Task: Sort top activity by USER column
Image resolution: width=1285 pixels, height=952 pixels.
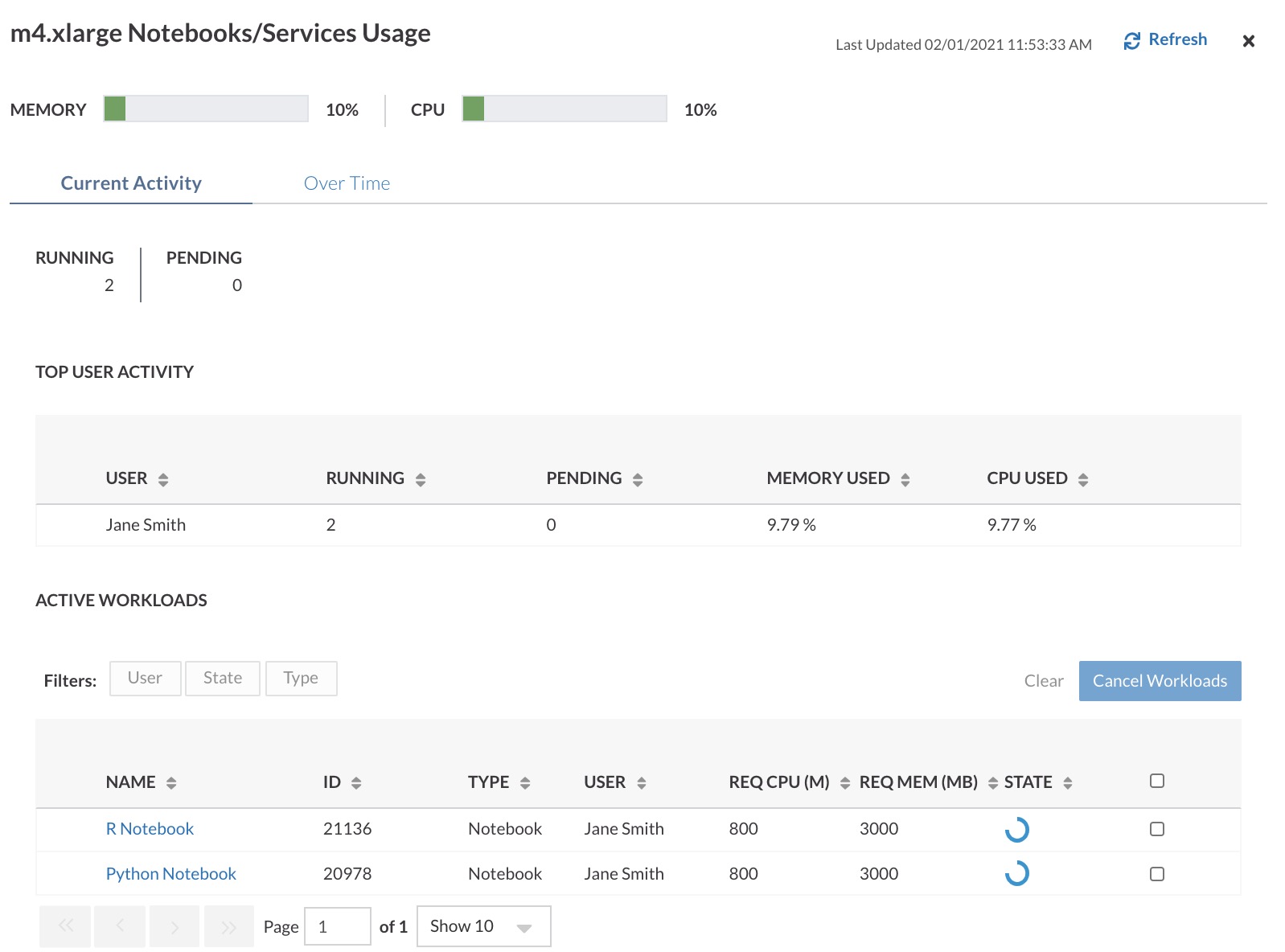Action: click(163, 480)
